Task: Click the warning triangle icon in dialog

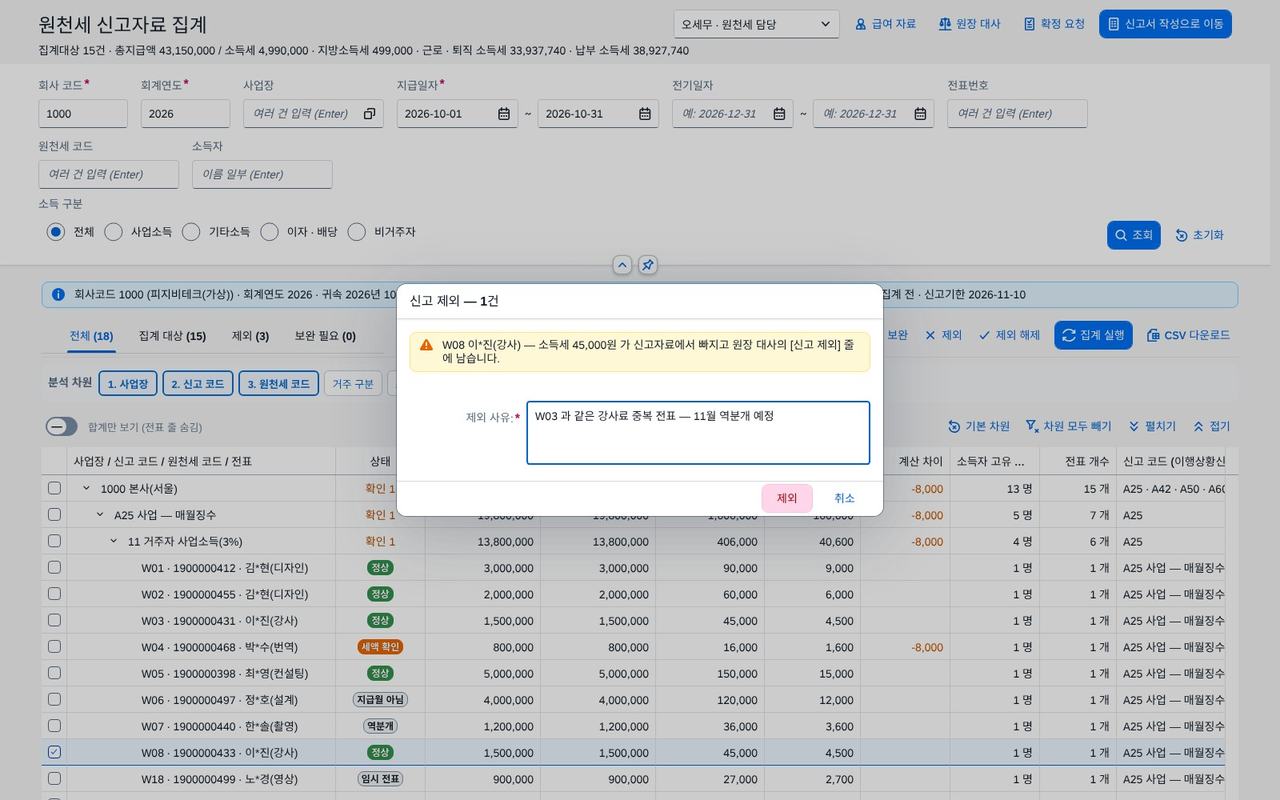Action: (x=426, y=345)
